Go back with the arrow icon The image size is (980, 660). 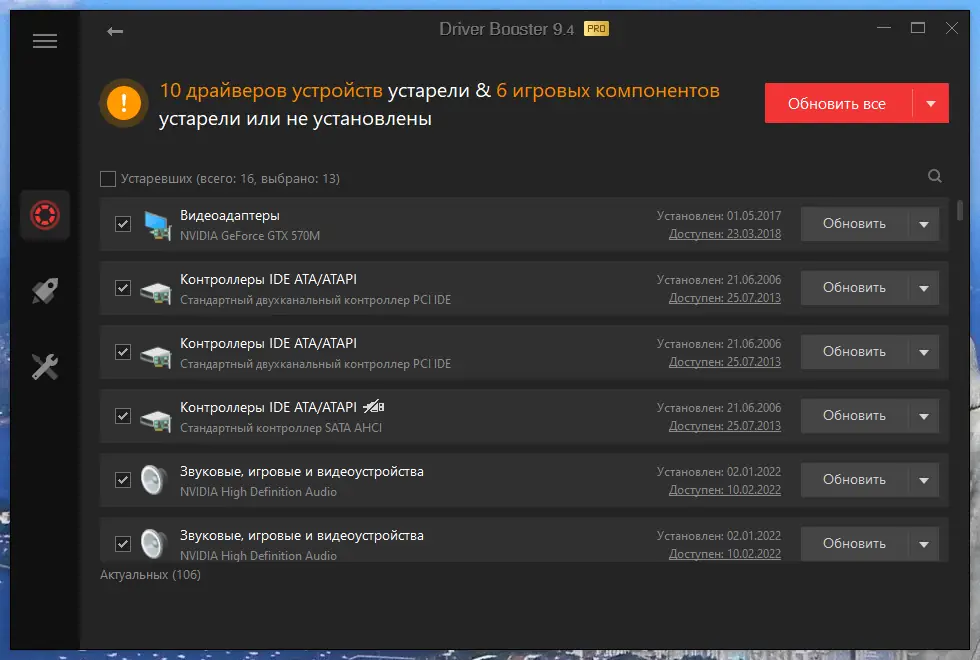click(115, 31)
